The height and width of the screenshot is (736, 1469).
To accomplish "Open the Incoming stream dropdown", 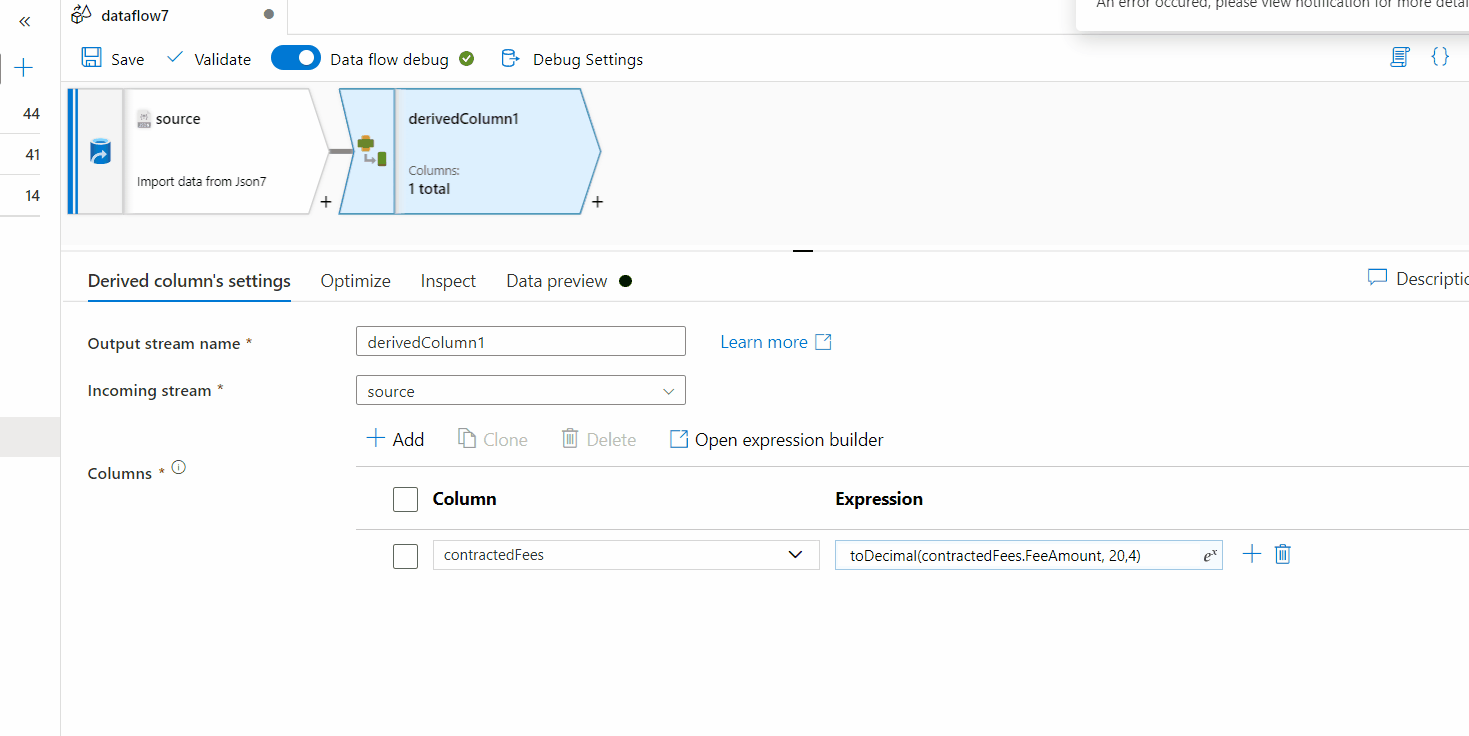I will pos(521,390).
